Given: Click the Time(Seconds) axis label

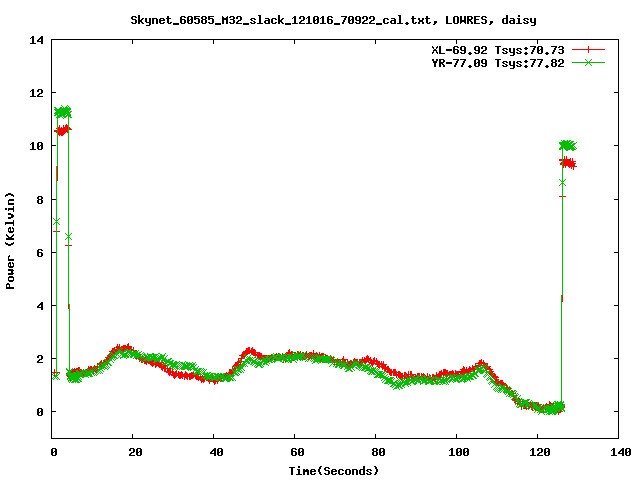Looking at the screenshot, I should coord(334,471).
